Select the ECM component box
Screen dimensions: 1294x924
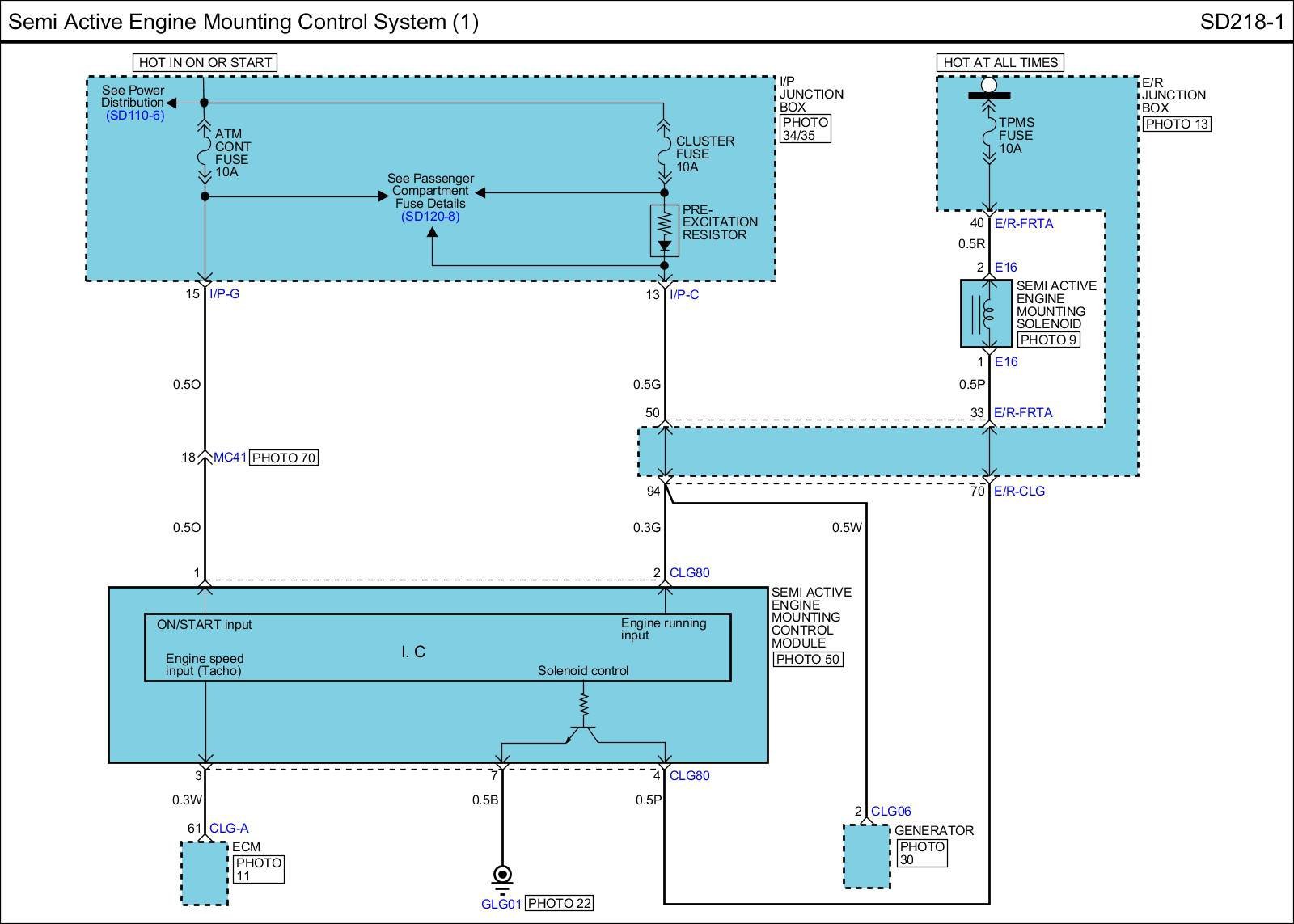click(x=205, y=873)
